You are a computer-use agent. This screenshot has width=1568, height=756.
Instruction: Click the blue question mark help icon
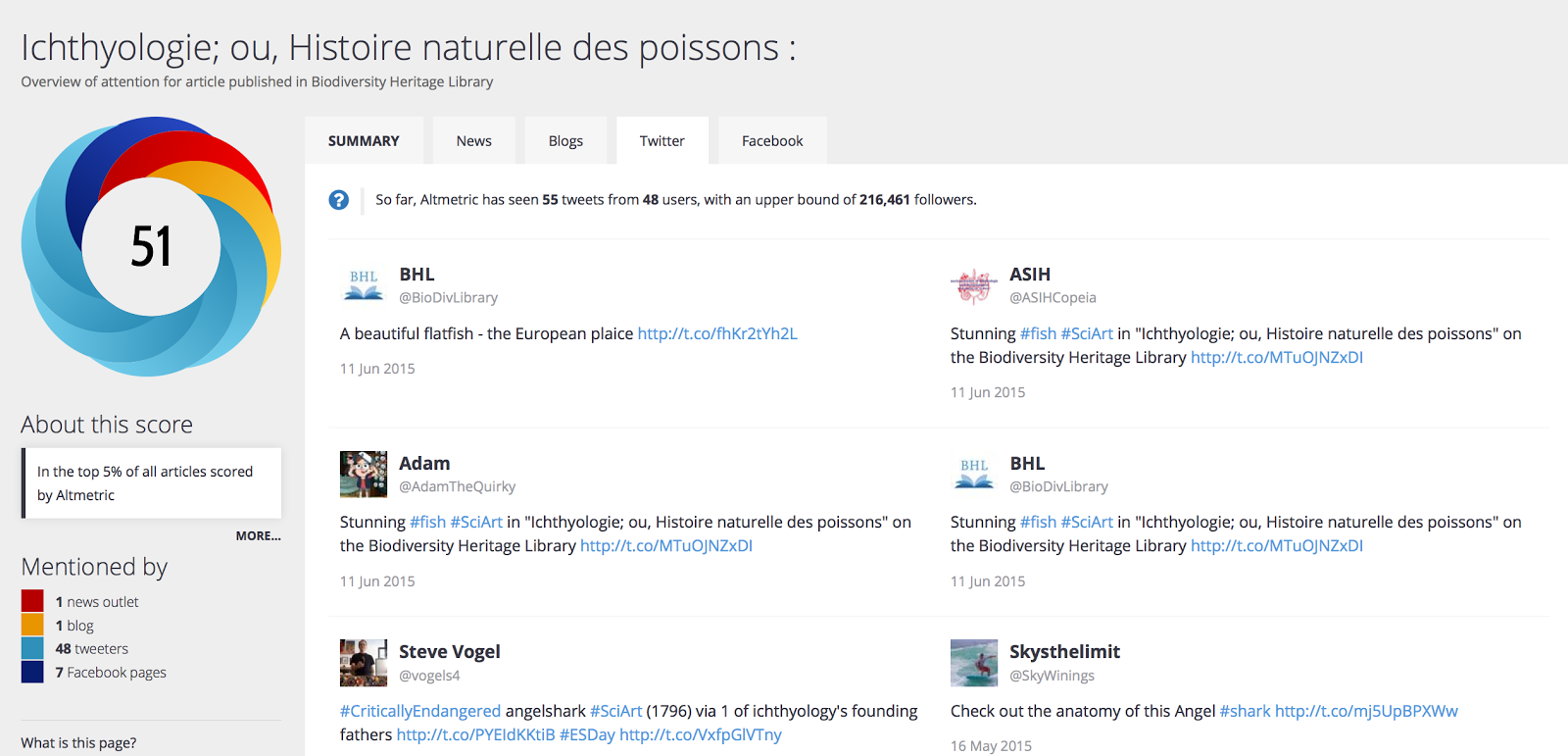click(x=338, y=200)
